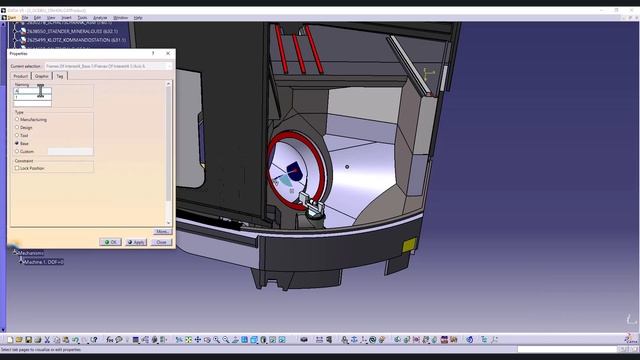
Task: Select the Machine.1 tree item
Action: point(43,262)
